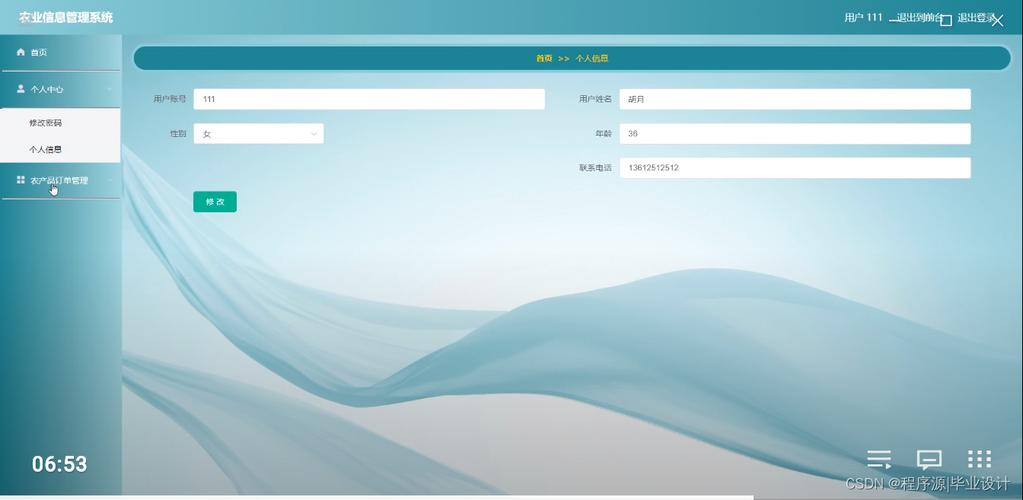This screenshot has width=1023, height=500.
Task: Click the 联系电话 input field
Action: (x=794, y=168)
